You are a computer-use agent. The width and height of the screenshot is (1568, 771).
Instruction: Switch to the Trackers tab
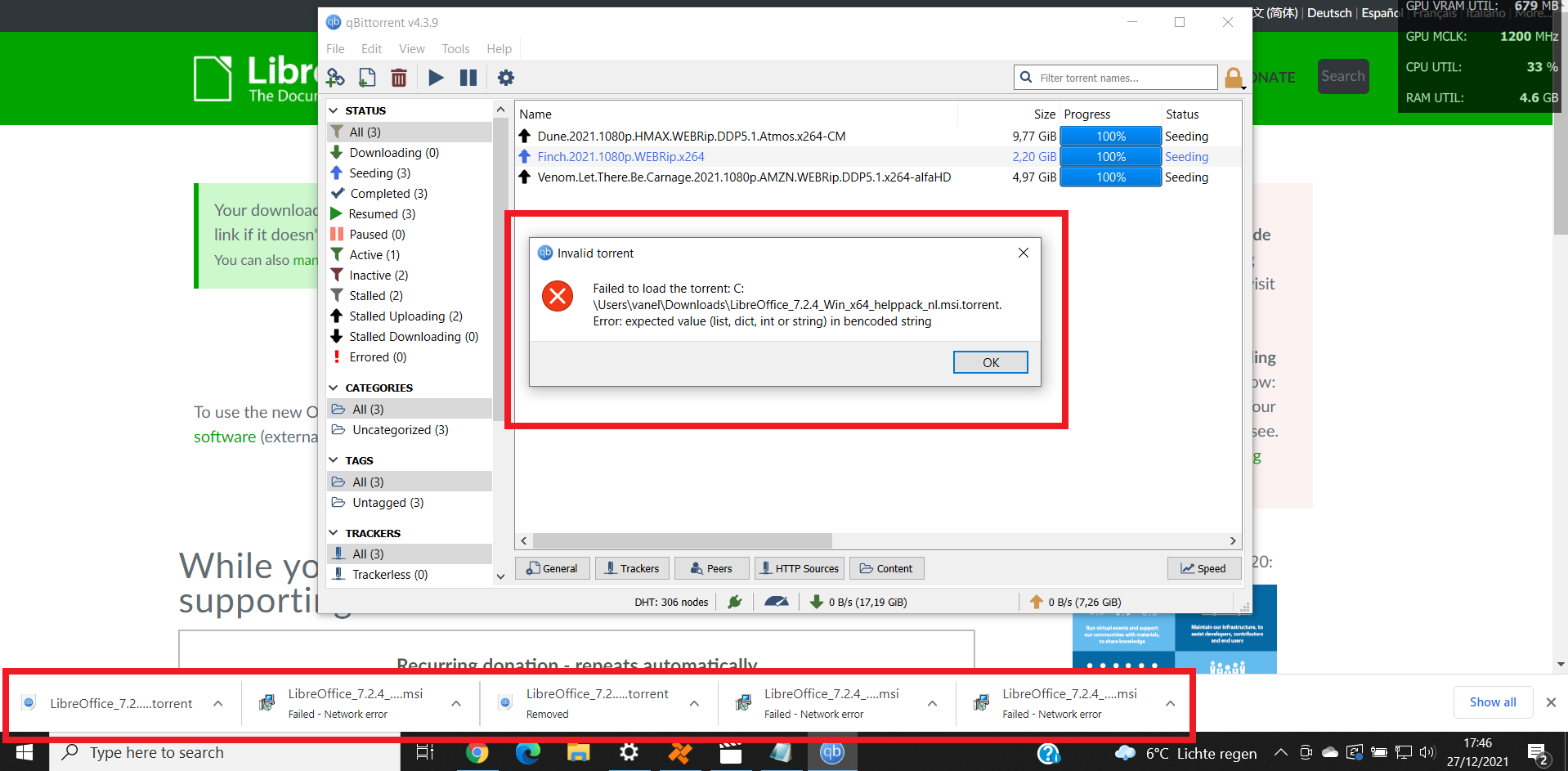(x=632, y=568)
